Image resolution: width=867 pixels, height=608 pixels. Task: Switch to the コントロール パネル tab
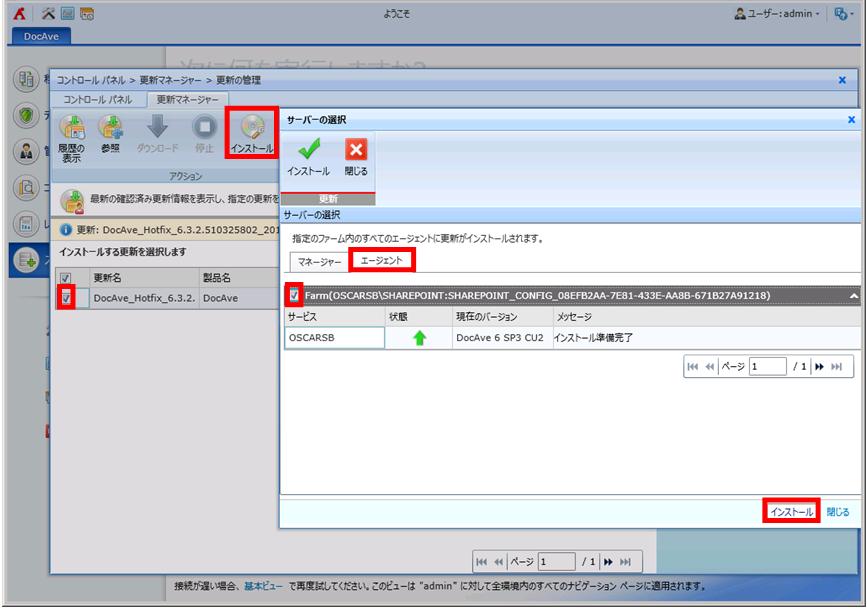97,100
